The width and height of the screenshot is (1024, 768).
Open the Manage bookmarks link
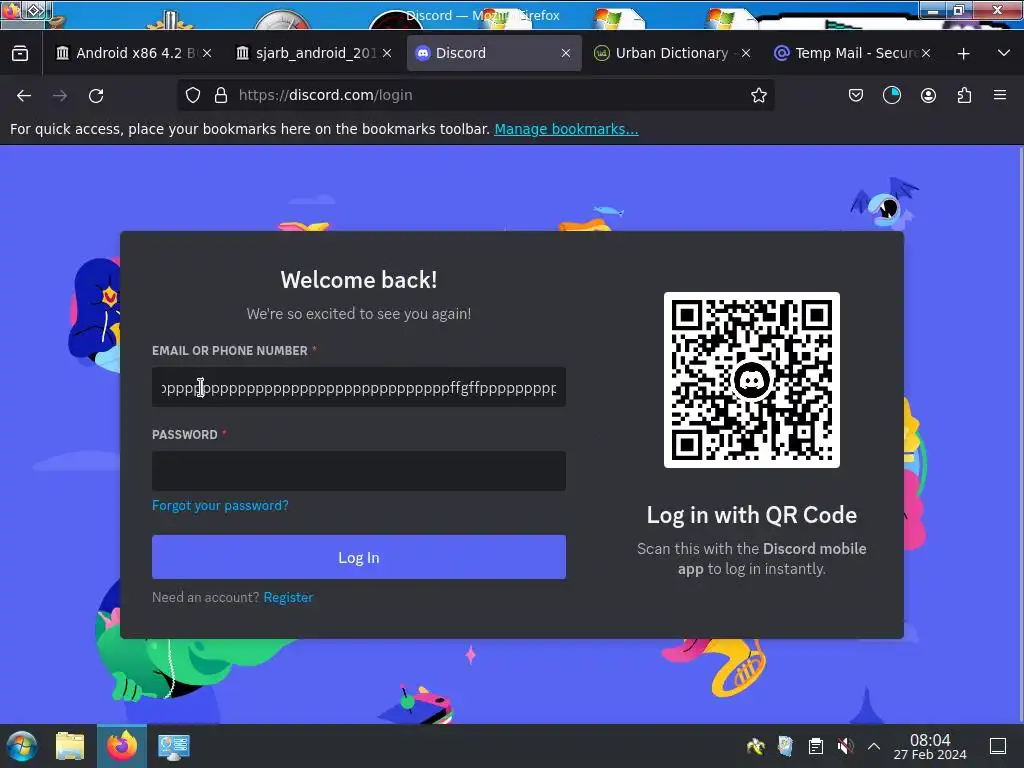point(566,129)
